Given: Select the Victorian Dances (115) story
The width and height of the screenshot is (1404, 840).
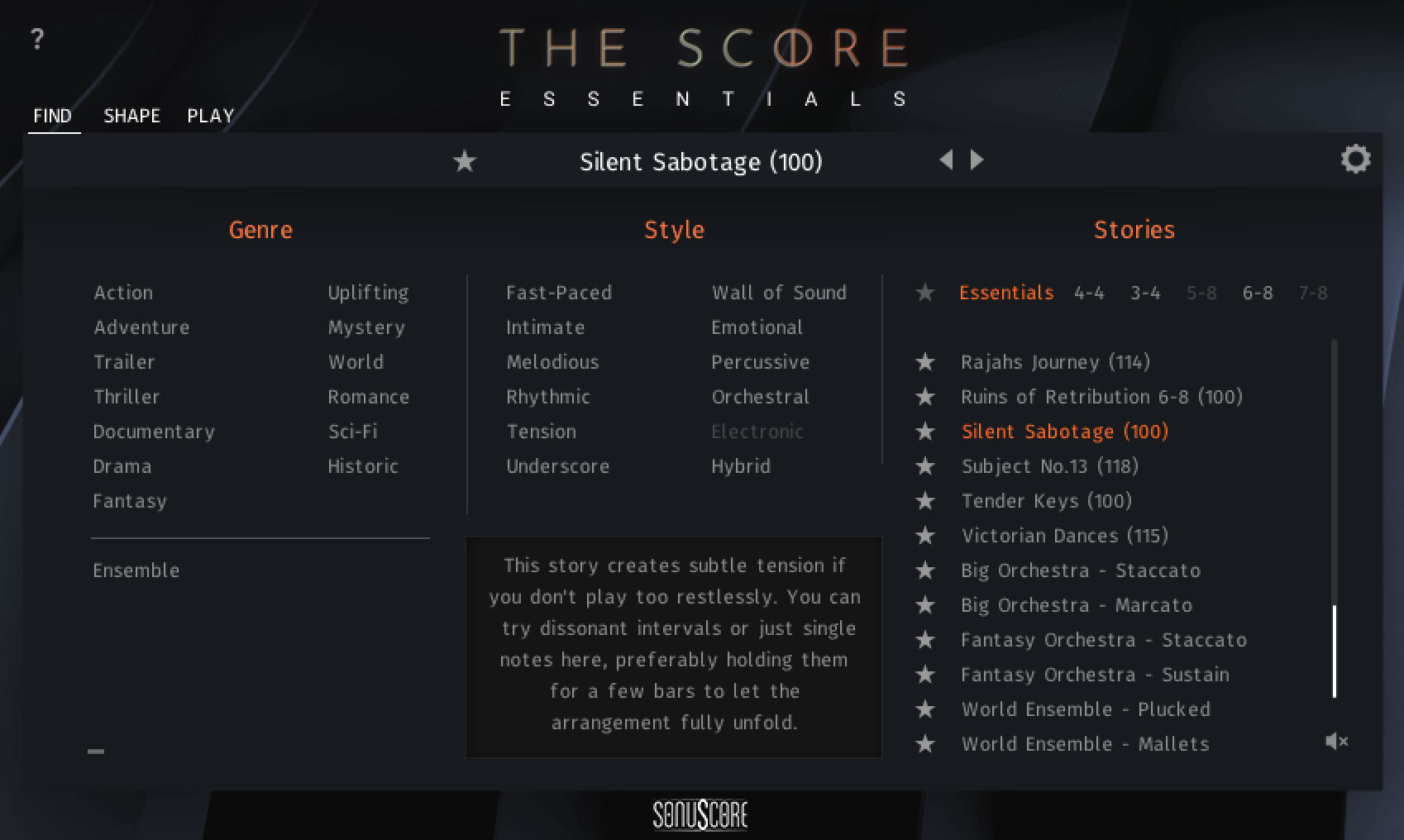Looking at the screenshot, I should [x=1064, y=536].
